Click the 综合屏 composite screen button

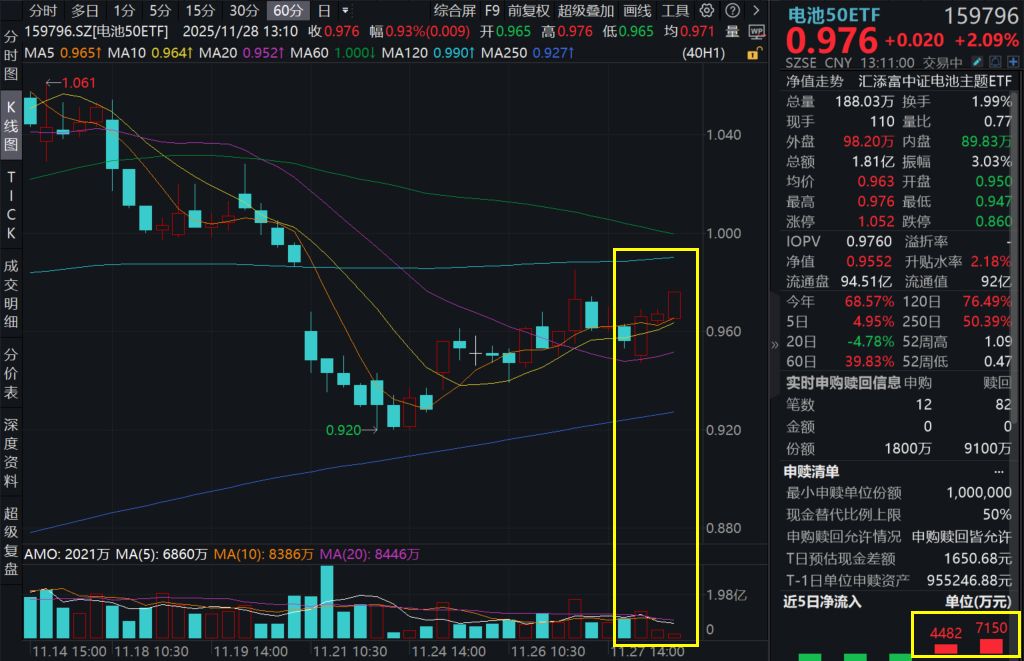click(x=455, y=10)
